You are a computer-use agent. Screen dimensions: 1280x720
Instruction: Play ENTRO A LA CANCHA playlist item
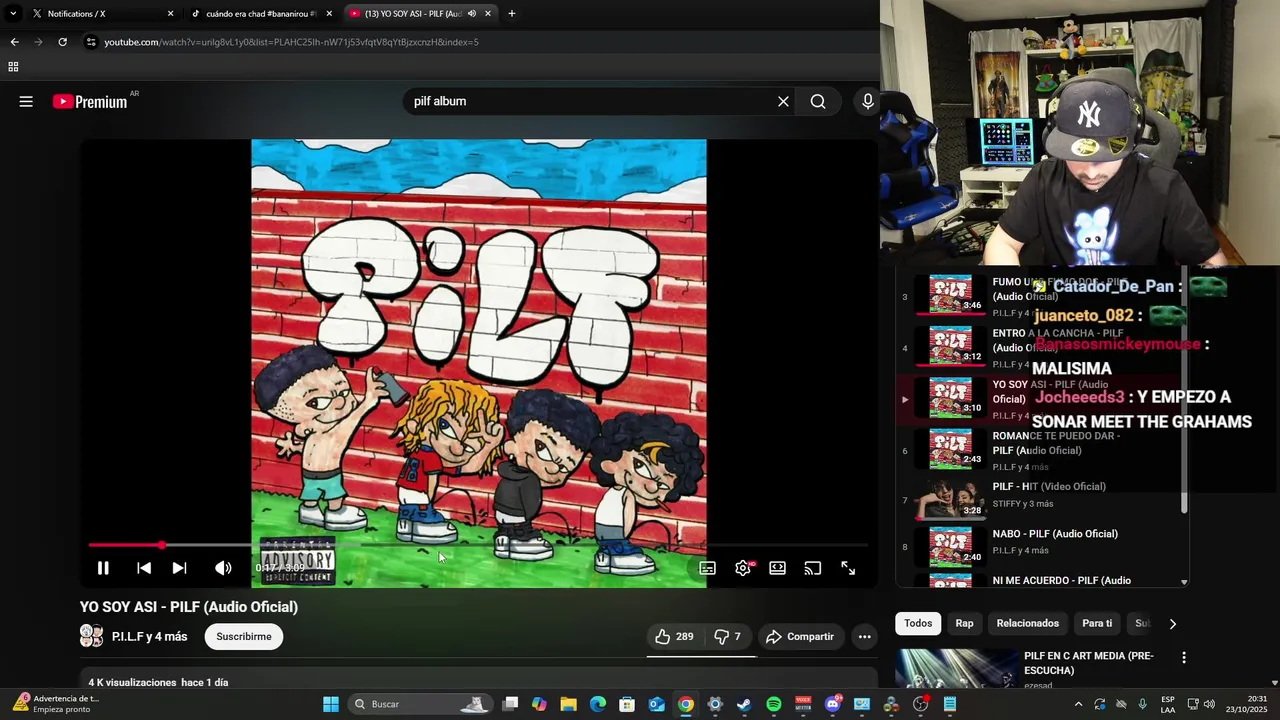[x=1040, y=347]
